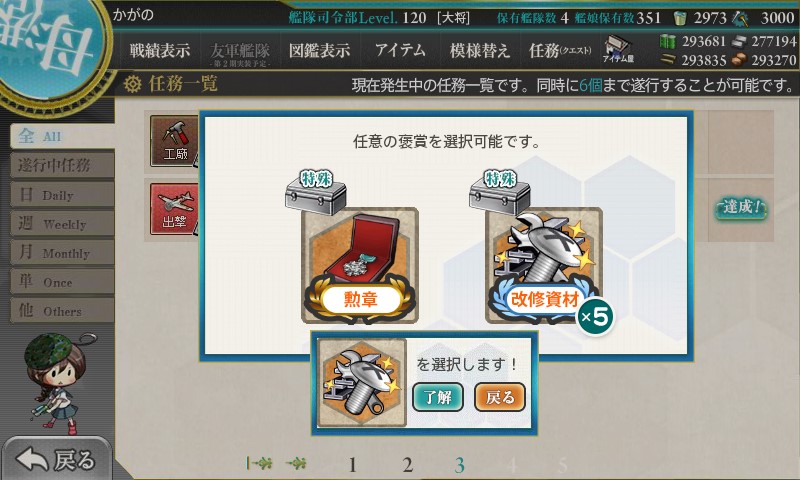The height and width of the screenshot is (480, 800).
Task: Select the 勲章 medal reward icon
Action: pyautogui.click(x=360, y=265)
